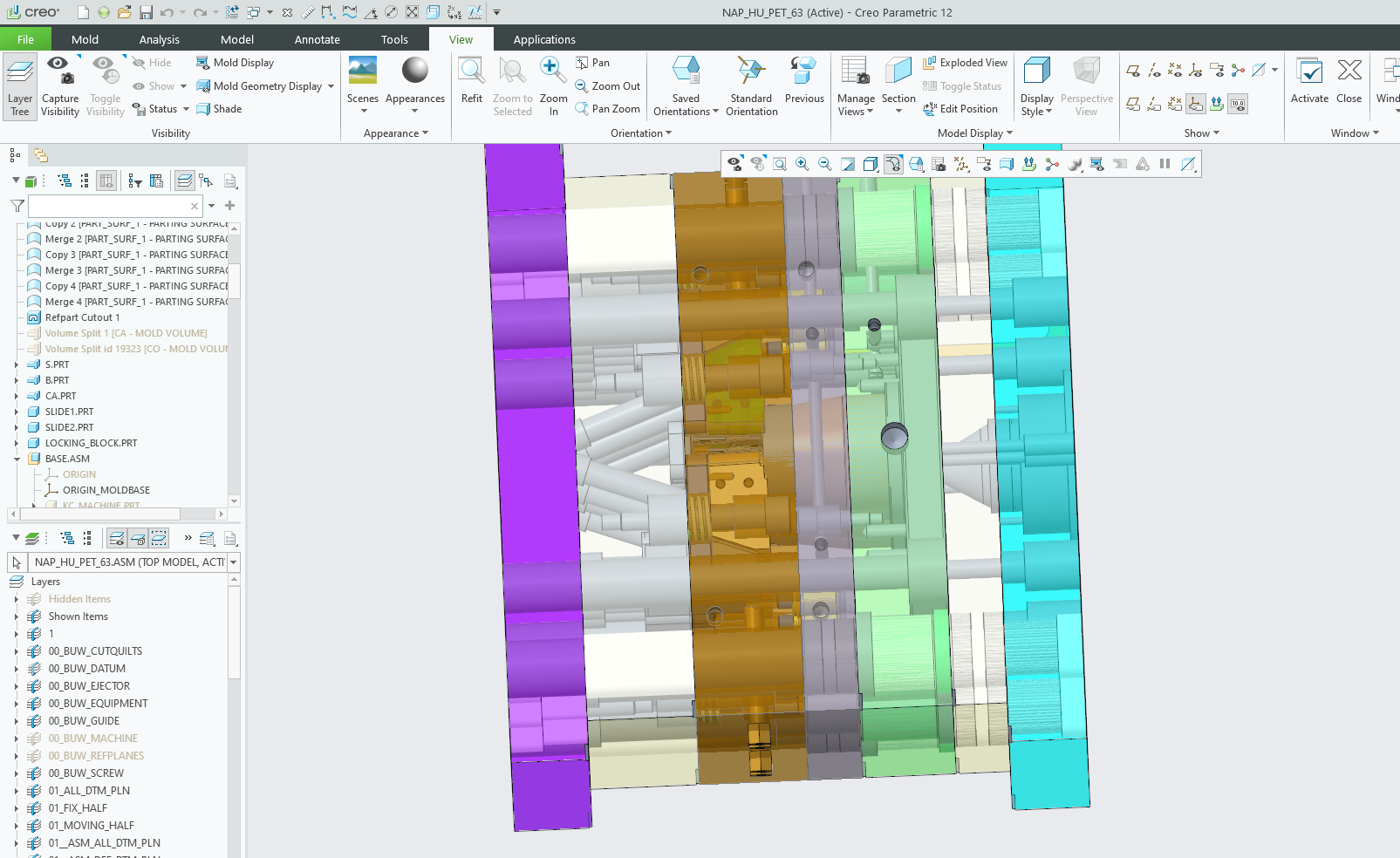
Task: Click the model tree search field
Action: tap(109, 206)
